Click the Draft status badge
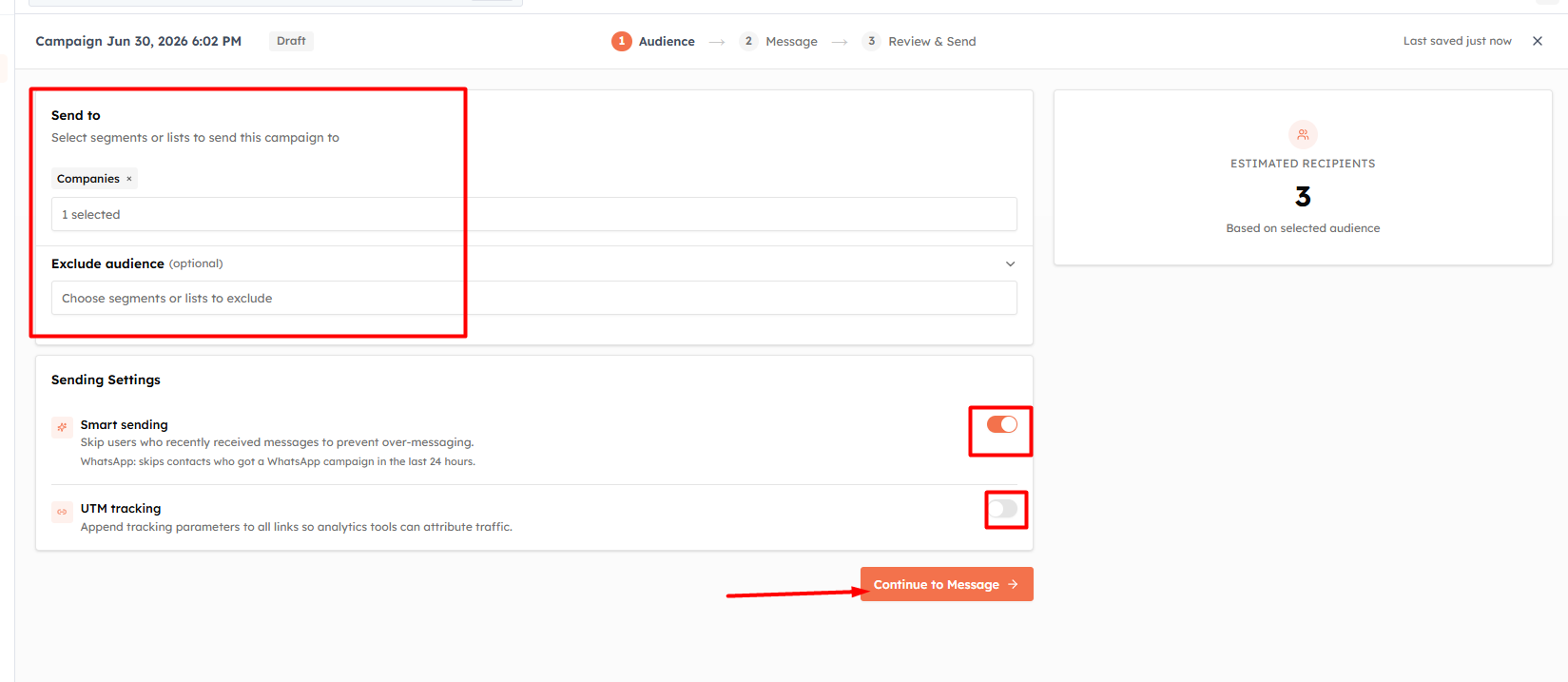 point(291,41)
